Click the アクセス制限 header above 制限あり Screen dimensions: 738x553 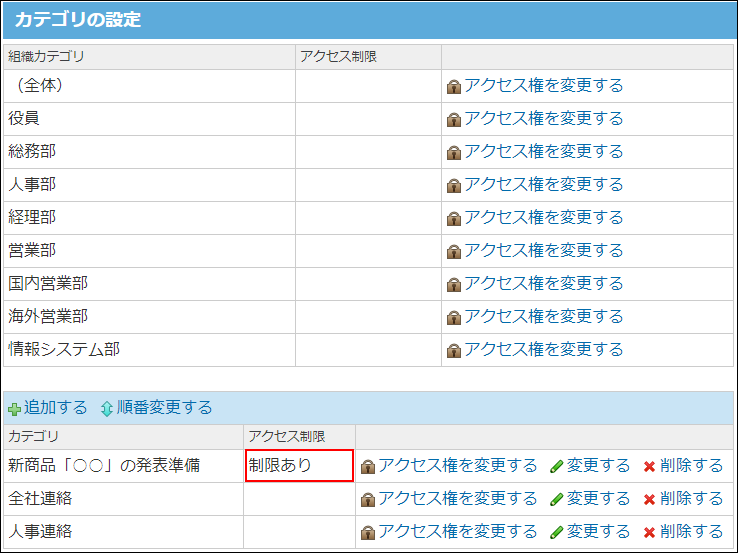(x=287, y=436)
